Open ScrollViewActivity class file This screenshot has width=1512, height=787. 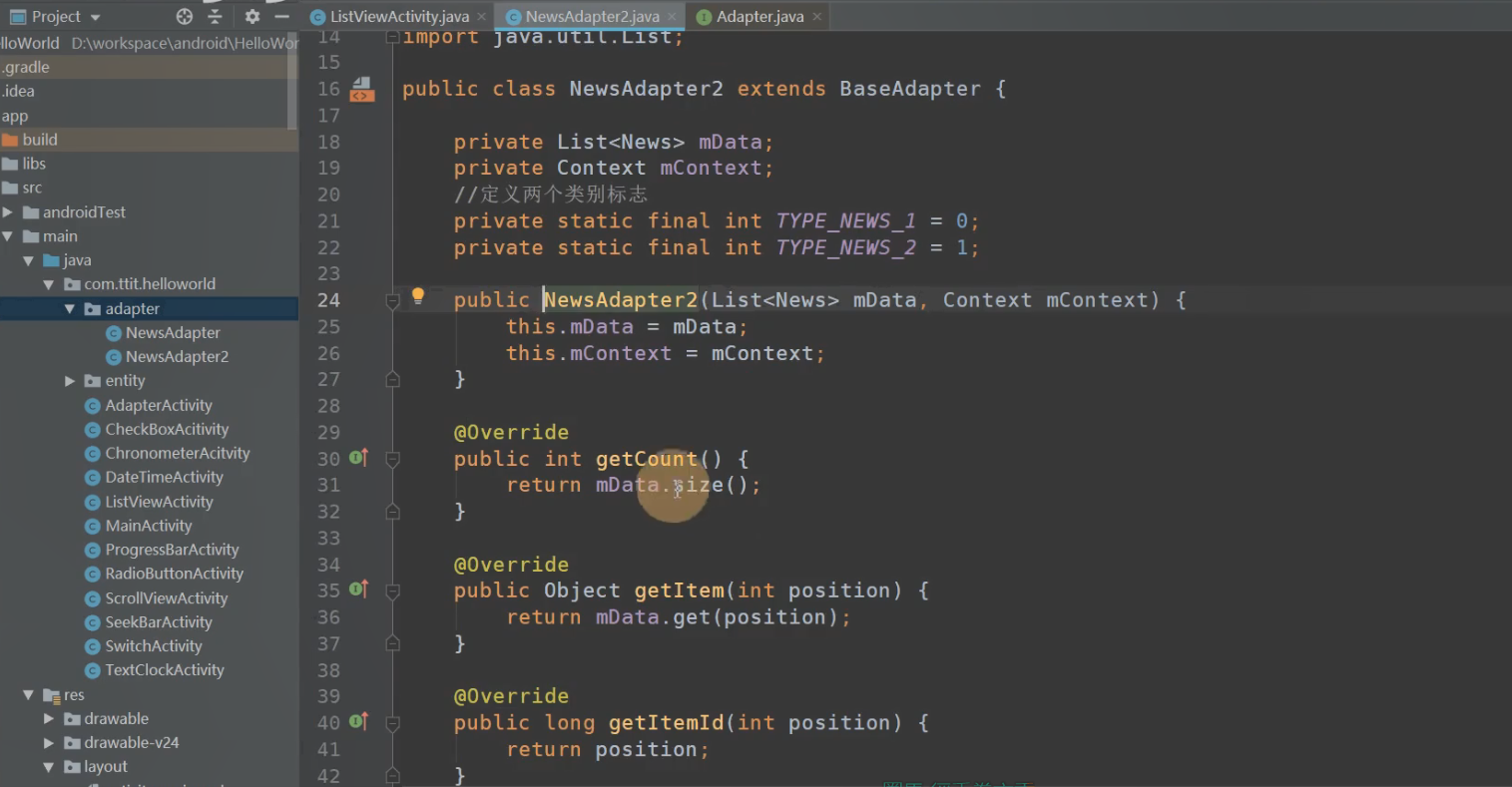pos(167,598)
